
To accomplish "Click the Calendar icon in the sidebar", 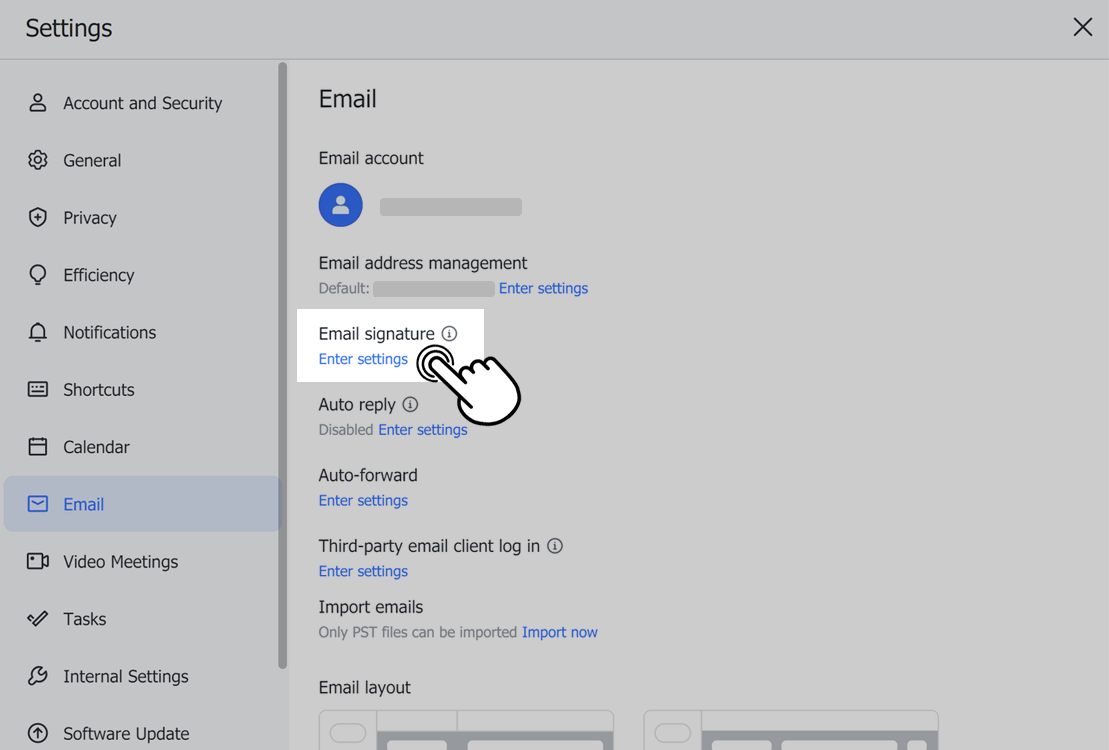I will point(37,446).
